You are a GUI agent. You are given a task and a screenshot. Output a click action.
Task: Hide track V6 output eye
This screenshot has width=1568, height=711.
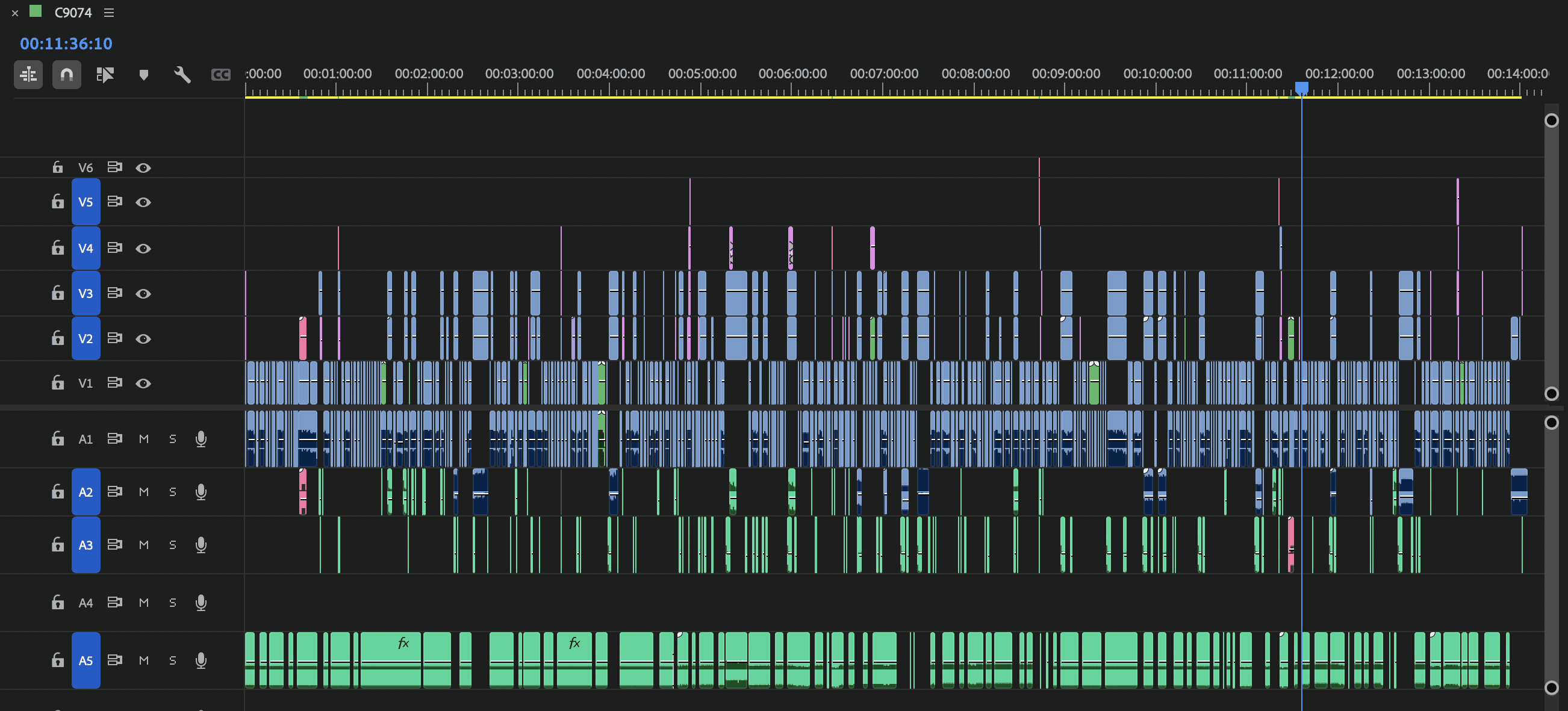click(143, 167)
